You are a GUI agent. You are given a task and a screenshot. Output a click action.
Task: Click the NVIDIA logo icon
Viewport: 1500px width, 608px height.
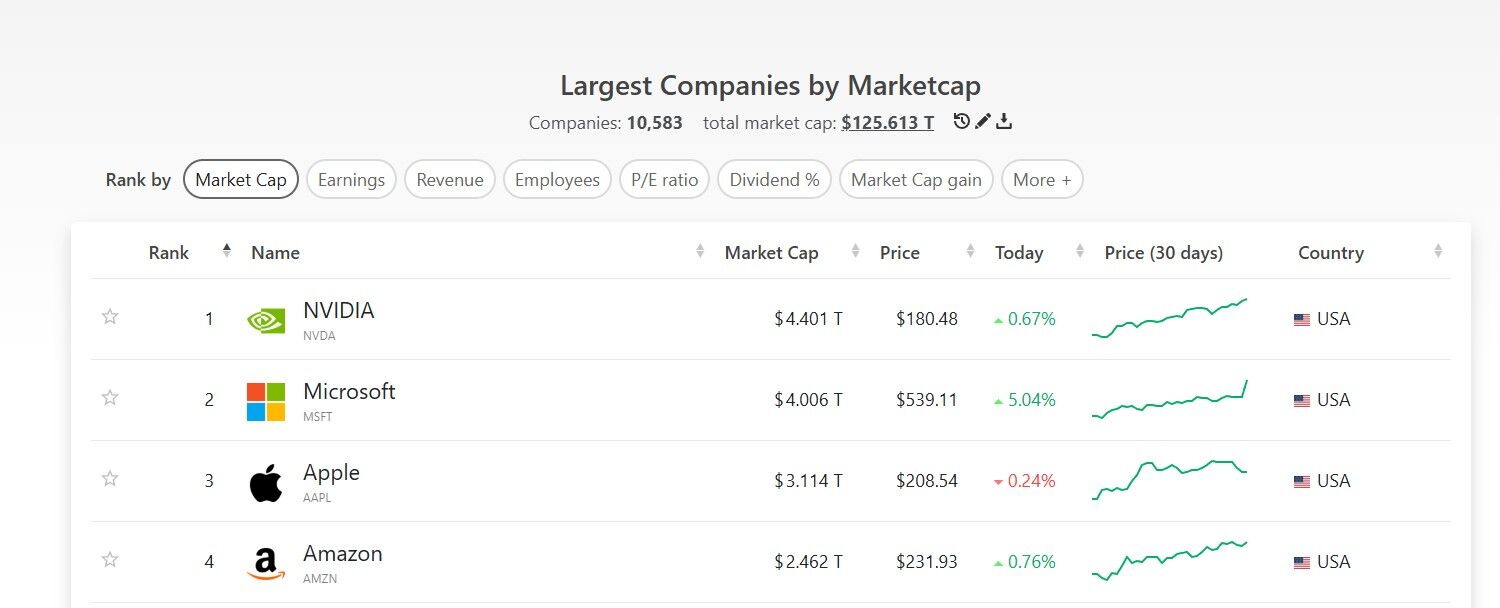266,320
